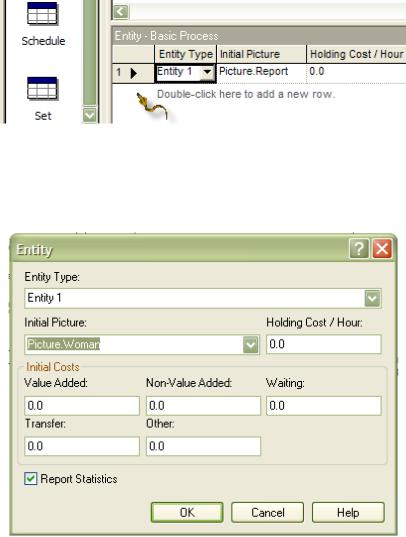Select row 1 header in entity spreadsheet

133,73
